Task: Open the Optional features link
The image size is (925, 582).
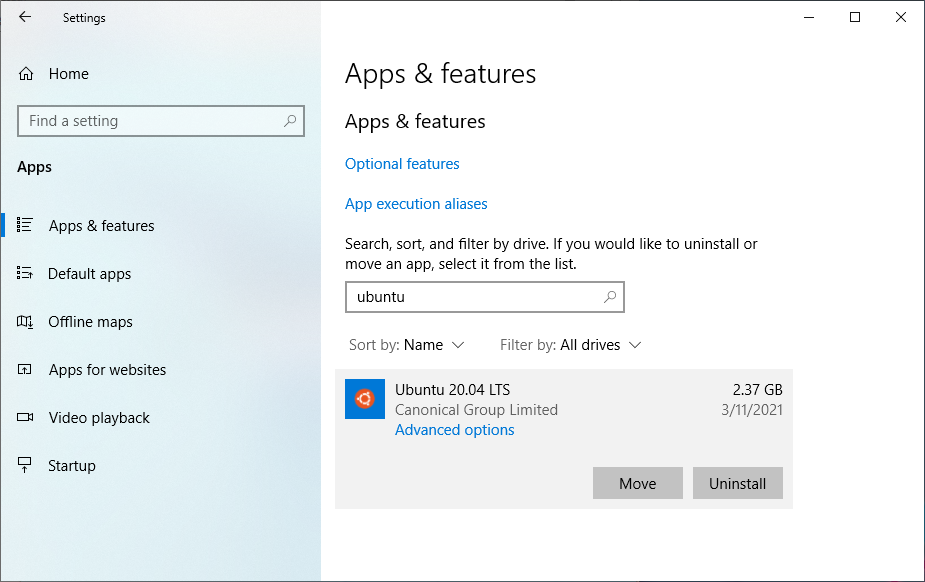Action: (x=402, y=164)
